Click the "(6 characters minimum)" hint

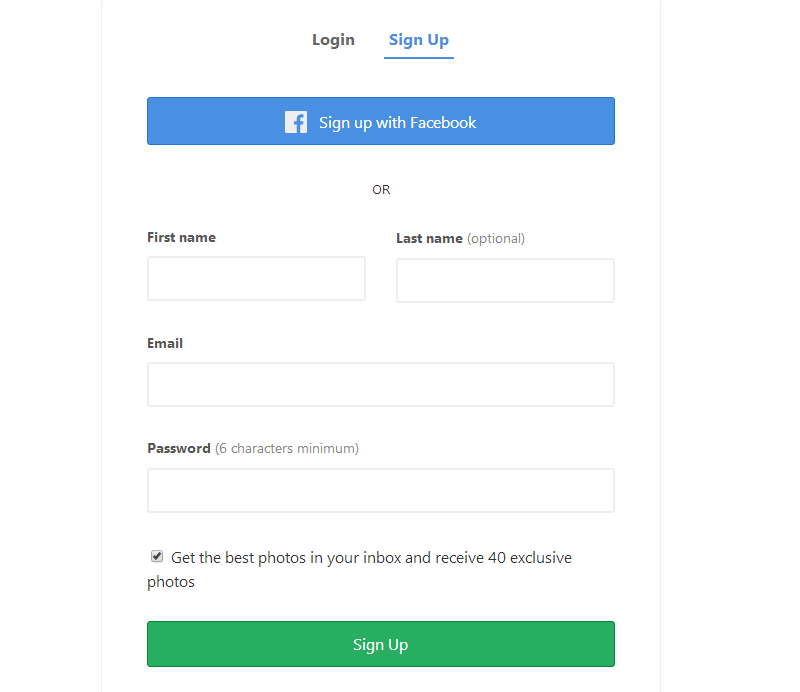287,449
